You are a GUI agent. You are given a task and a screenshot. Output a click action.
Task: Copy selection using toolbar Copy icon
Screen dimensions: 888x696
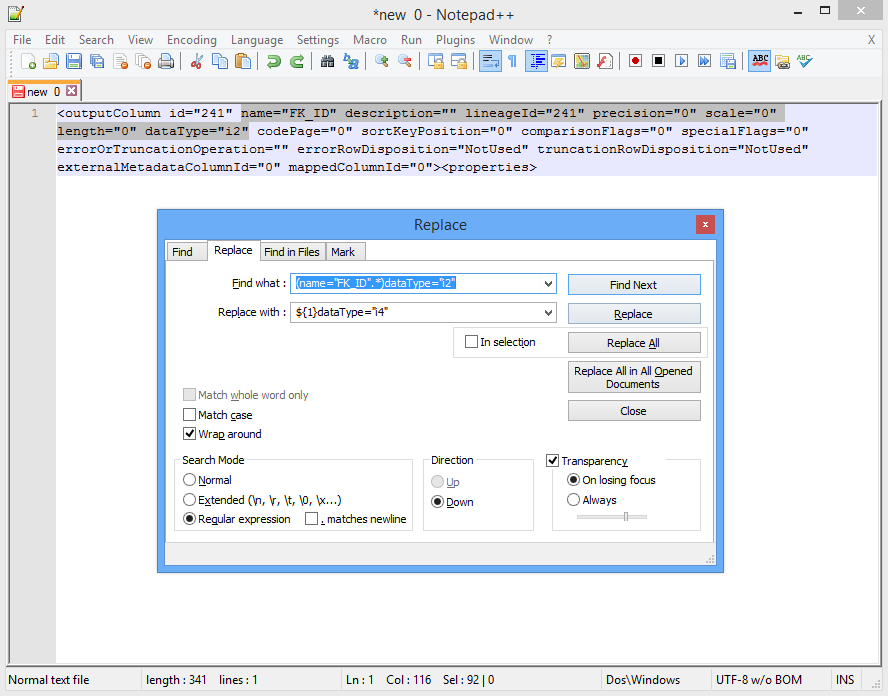[220, 61]
